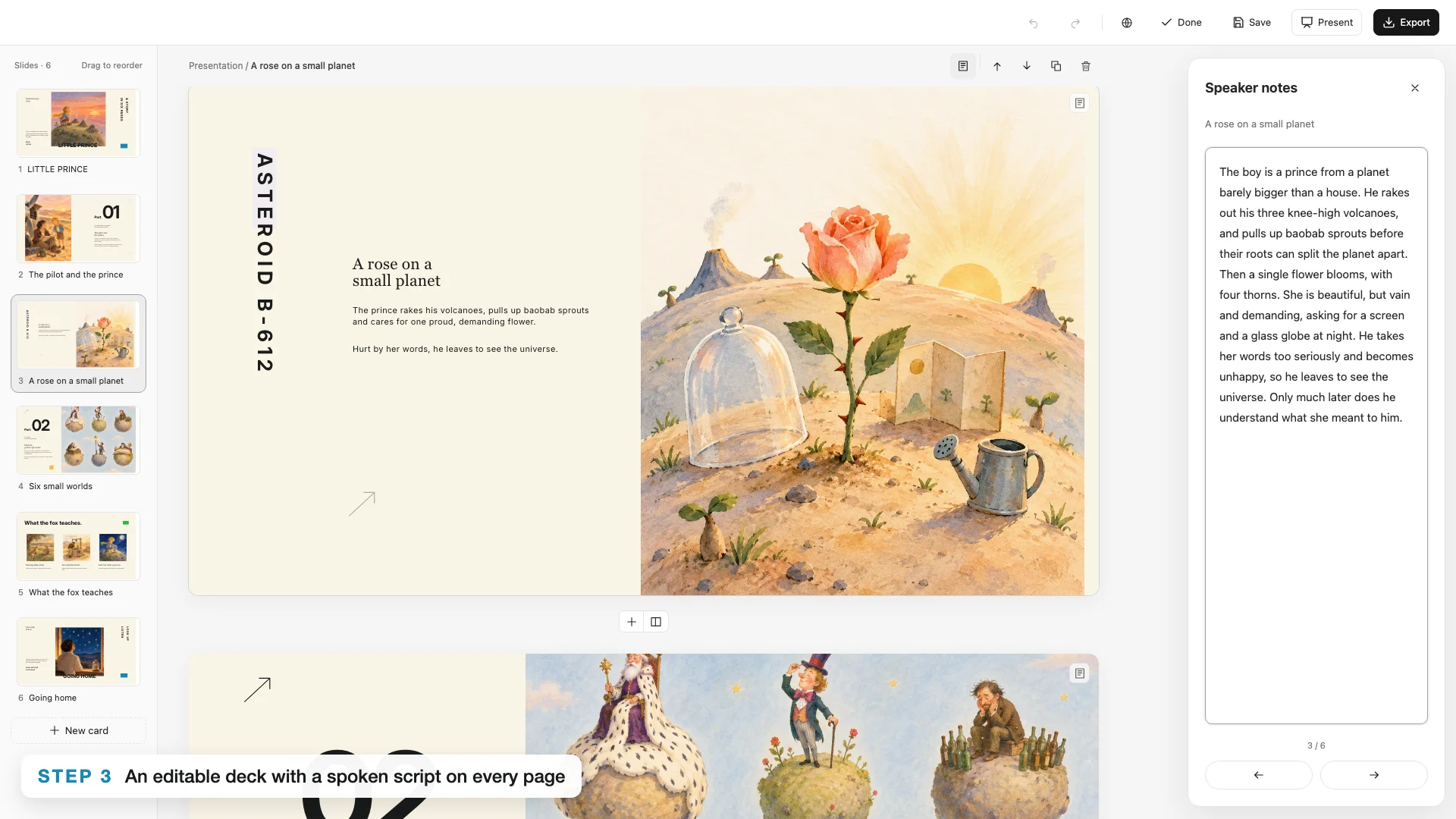Select The pilot and the prince thumbnail

(x=79, y=229)
